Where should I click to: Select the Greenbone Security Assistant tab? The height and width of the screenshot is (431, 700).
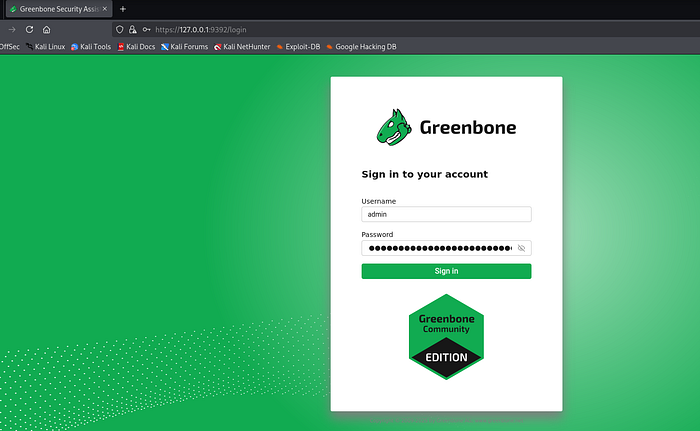(58, 9)
